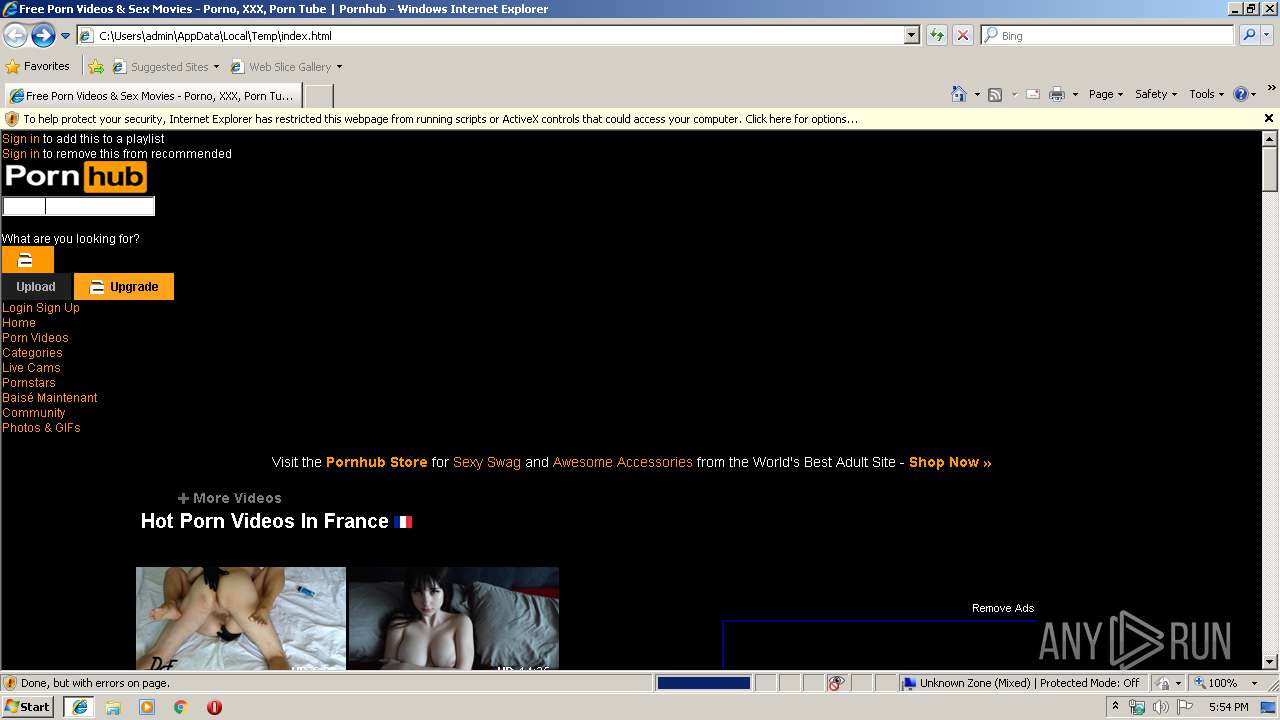Open the Community navigation link
This screenshot has height=720, width=1280.
(34, 413)
